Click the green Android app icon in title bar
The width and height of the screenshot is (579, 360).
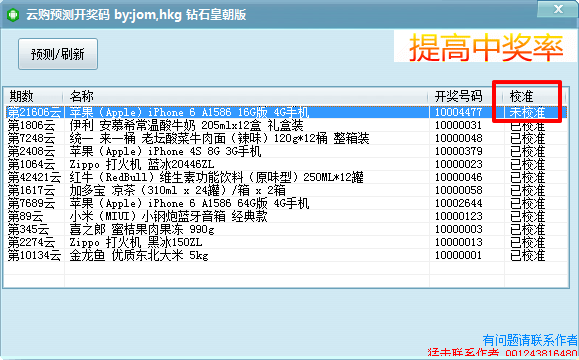13,15
